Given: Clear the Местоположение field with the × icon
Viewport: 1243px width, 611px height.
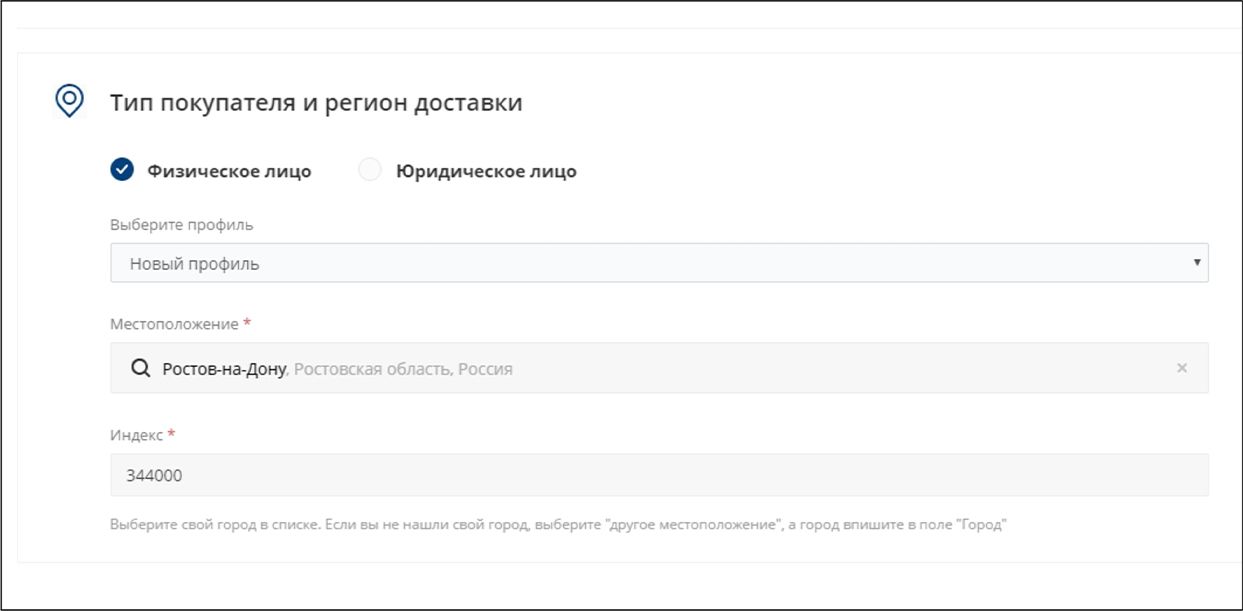Looking at the screenshot, I should pos(1182,369).
